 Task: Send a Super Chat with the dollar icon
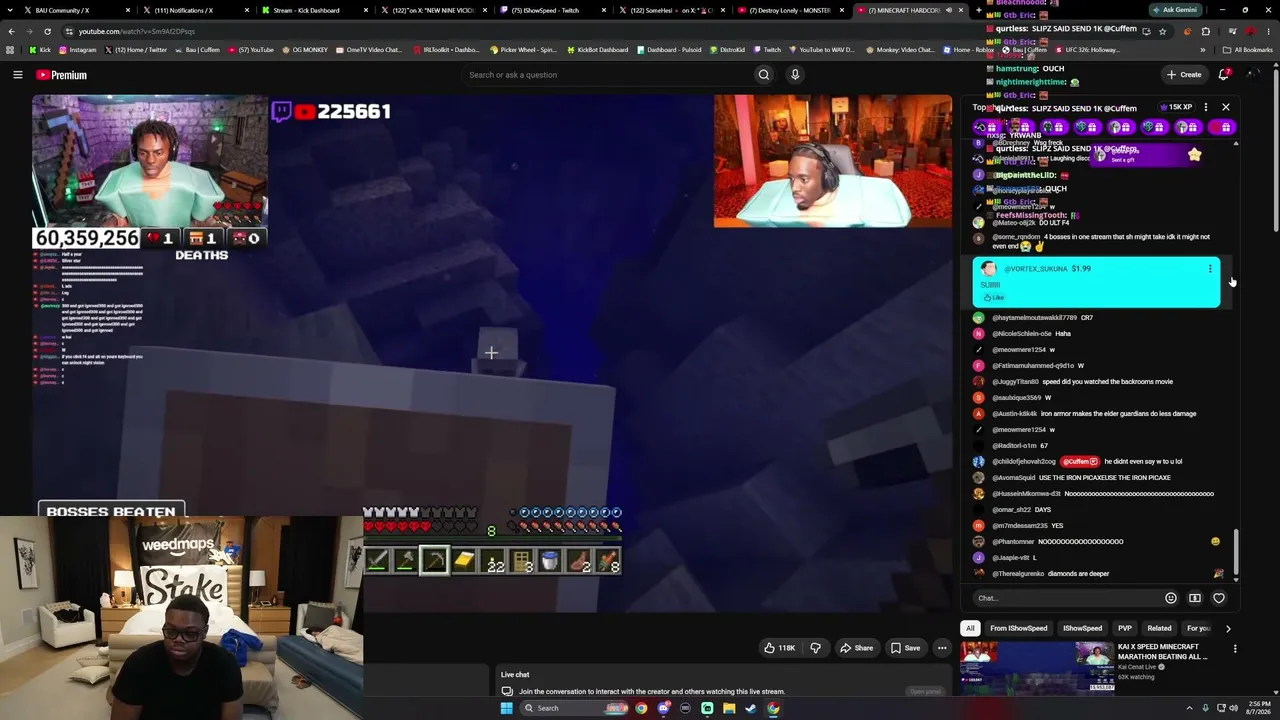click(1195, 598)
